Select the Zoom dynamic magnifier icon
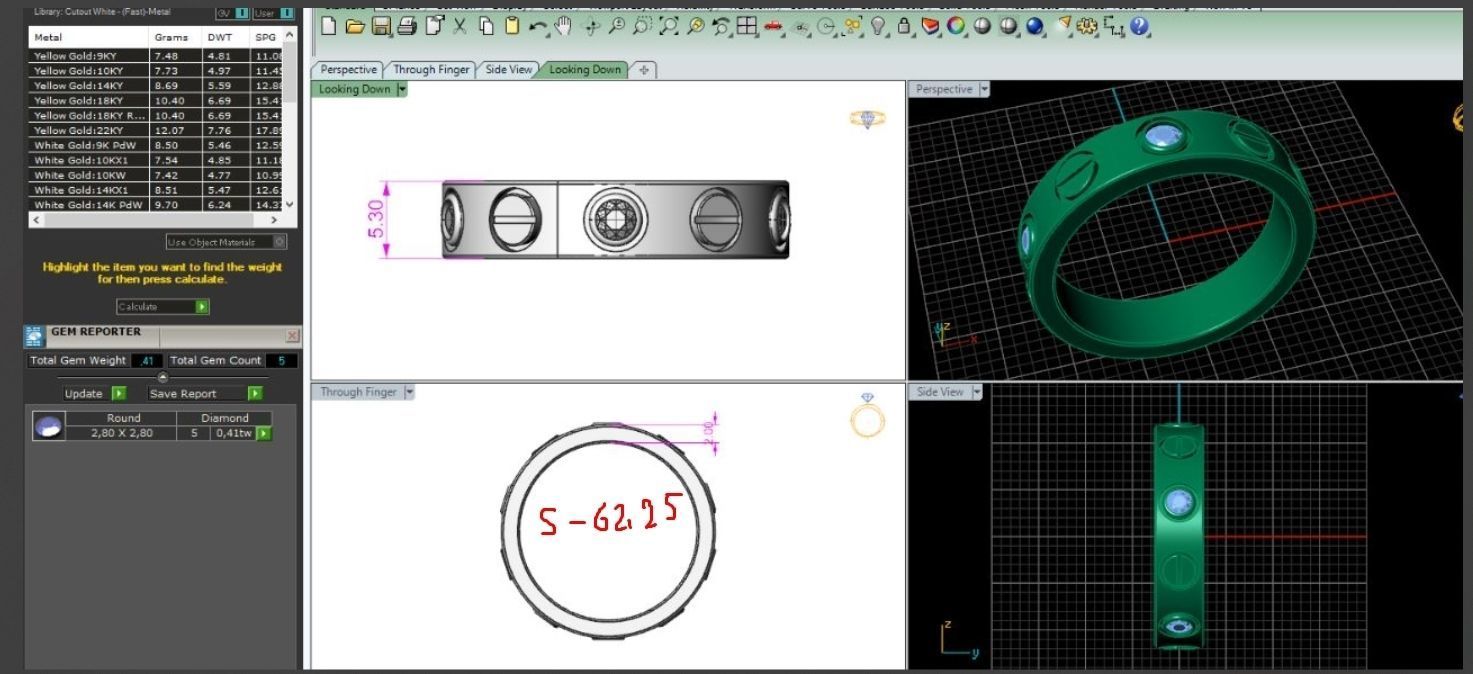1473x674 pixels. [616, 28]
